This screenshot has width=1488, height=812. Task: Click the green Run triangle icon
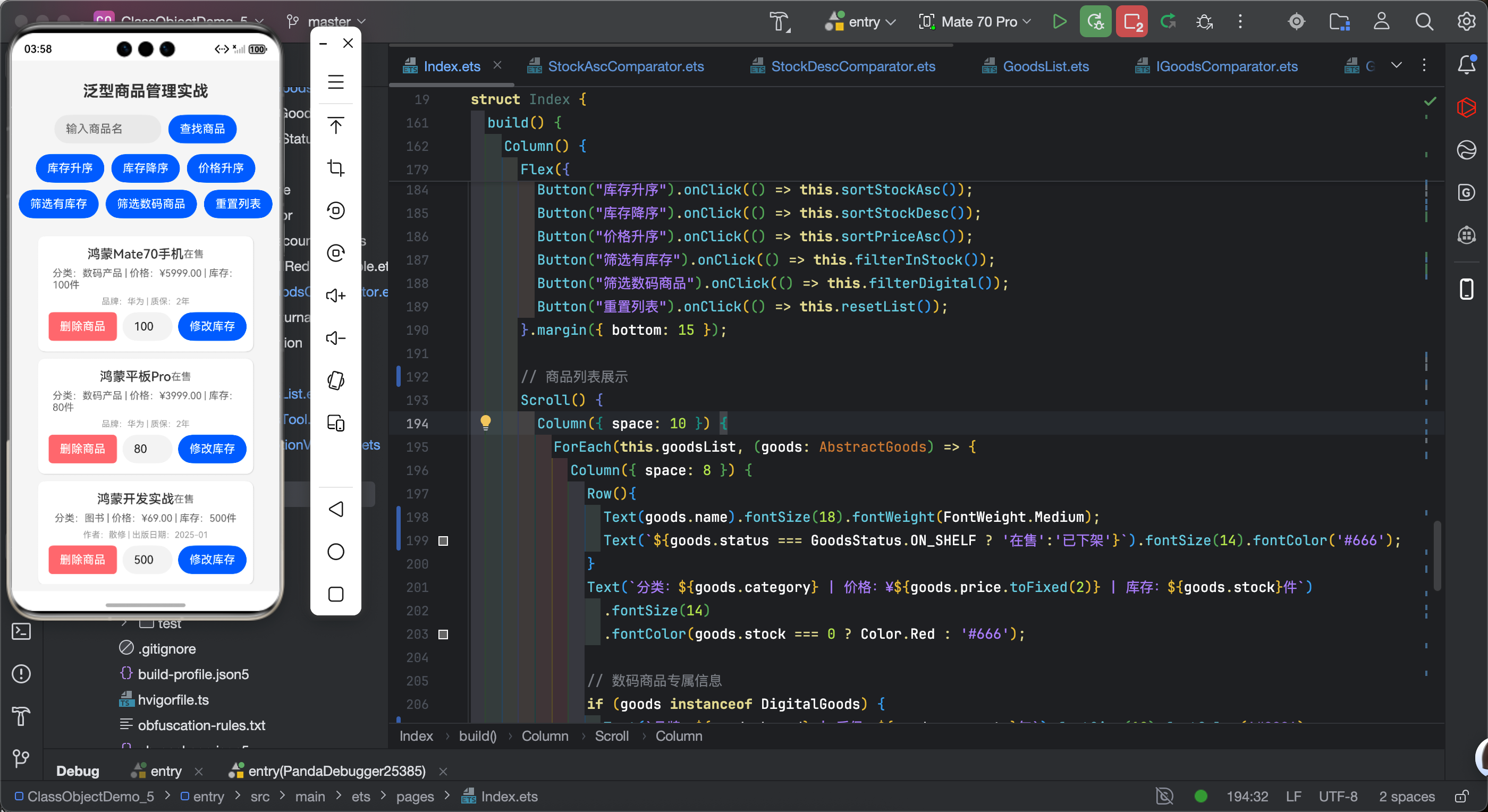[x=1059, y=22]
